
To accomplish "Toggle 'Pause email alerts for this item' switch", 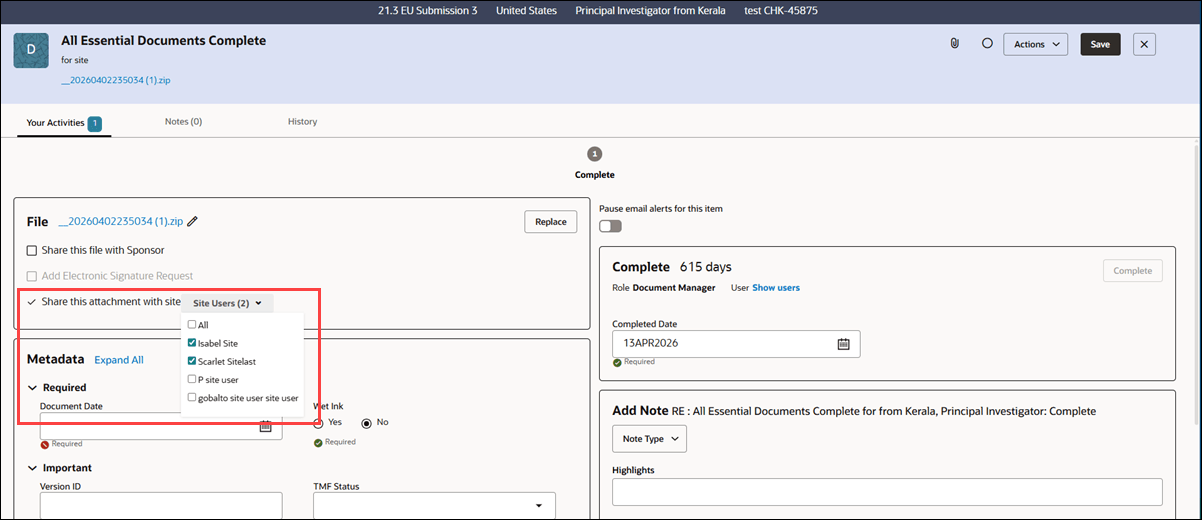I will (610, 226).
